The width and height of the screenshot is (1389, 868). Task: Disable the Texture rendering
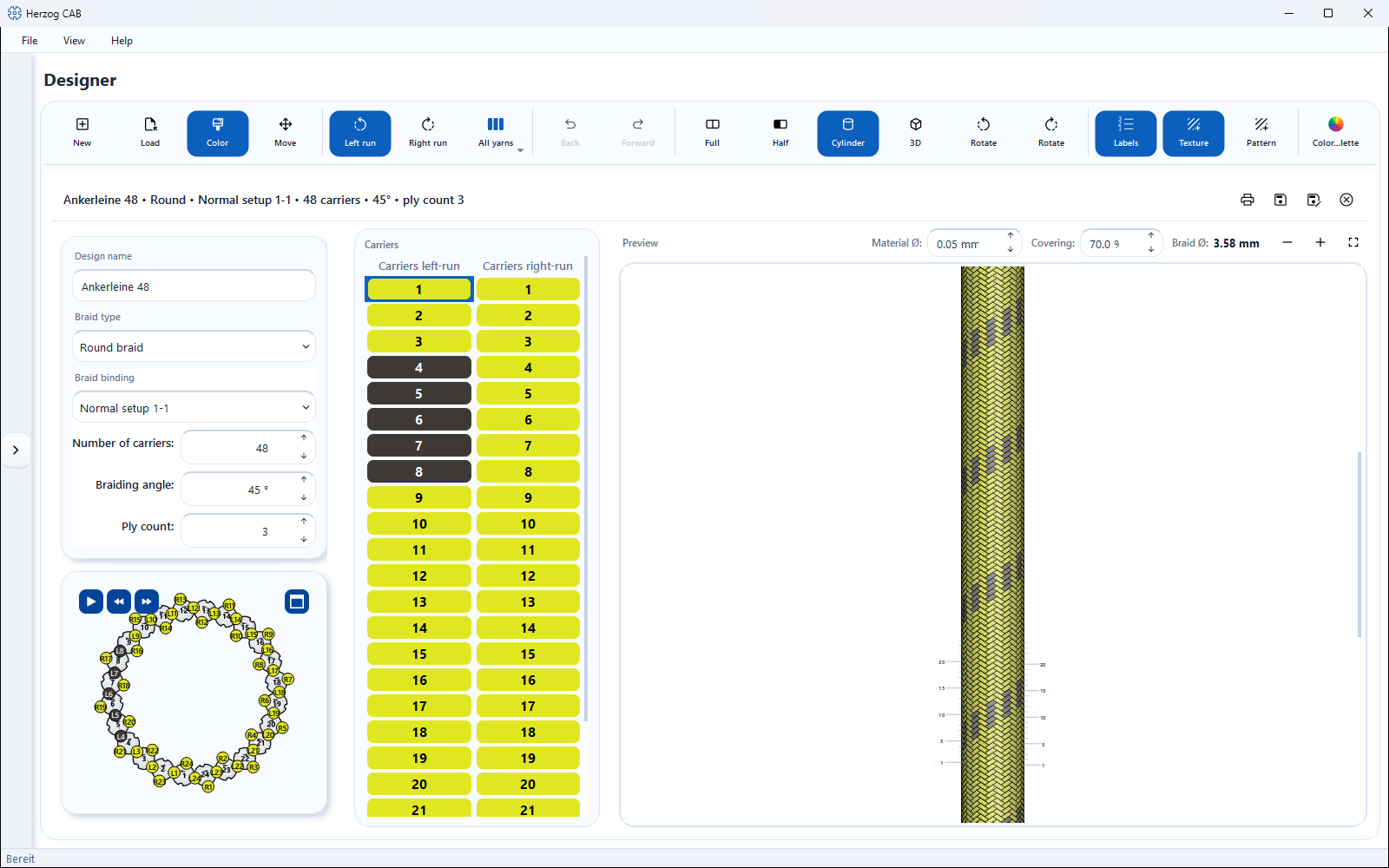pyautogui.click(x=1194, y=133)
